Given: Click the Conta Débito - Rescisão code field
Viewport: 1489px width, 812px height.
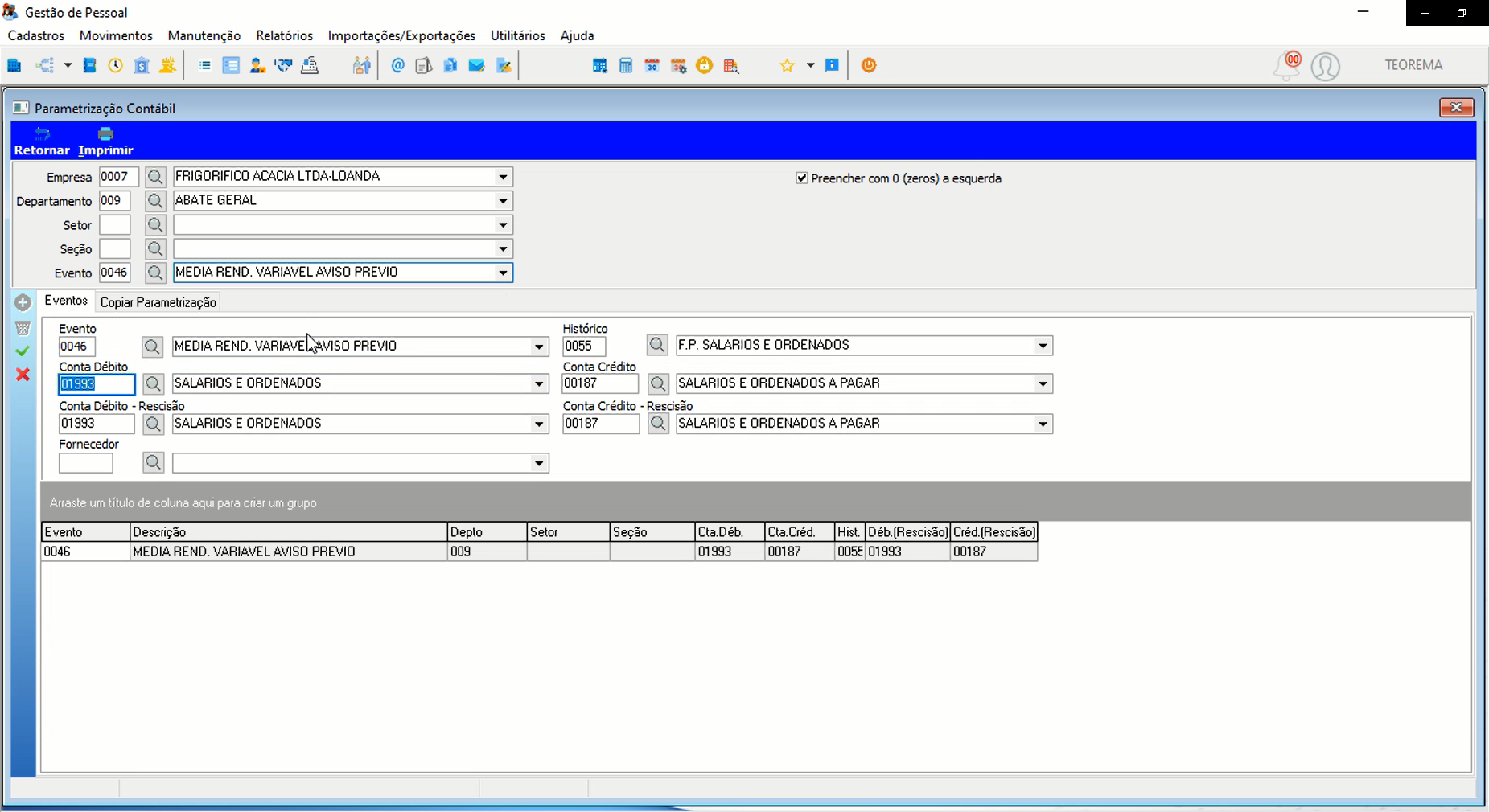Looking at the screenshot, I should coord(97,424).
